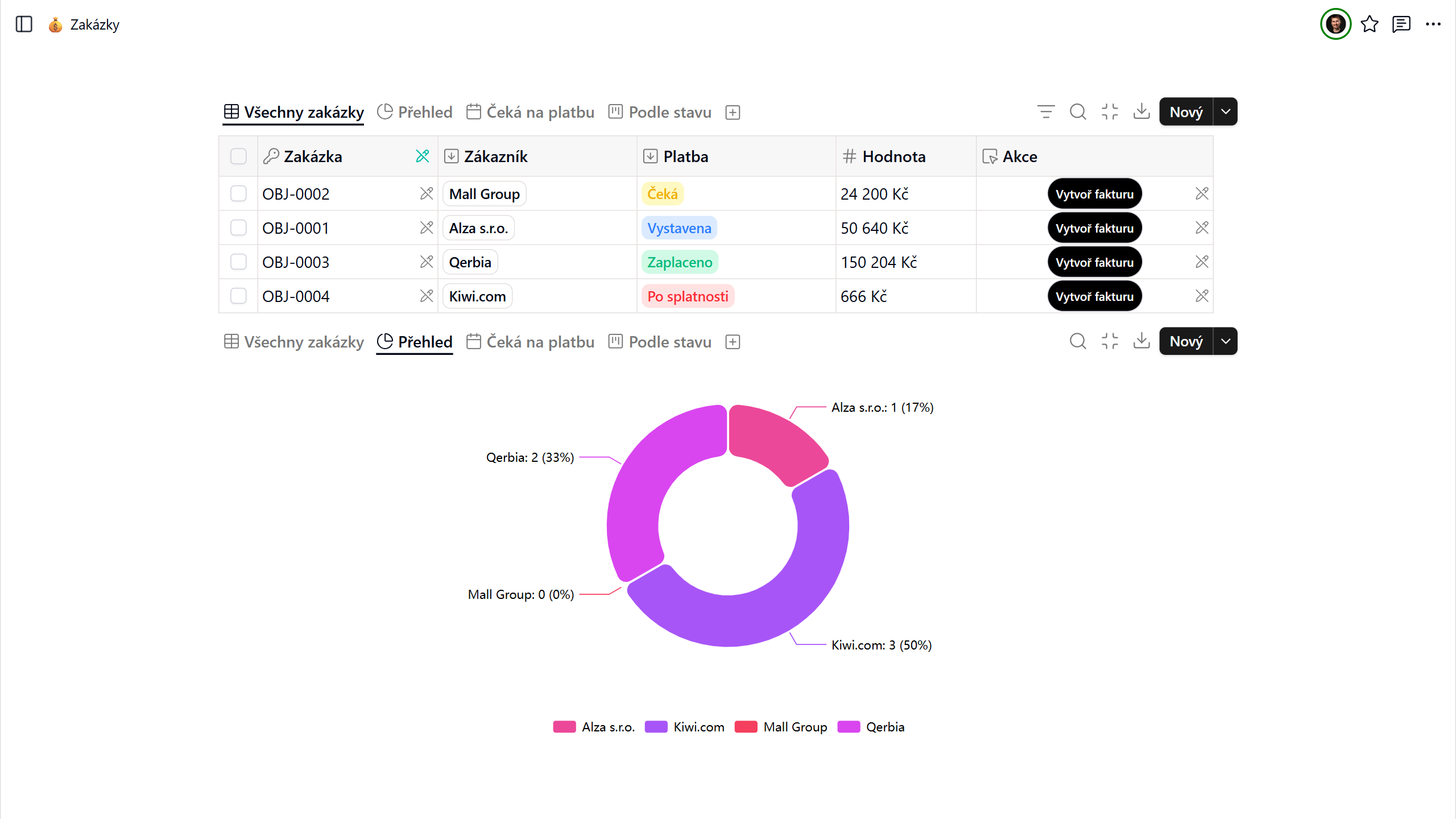Image resolution: width=1456 pixels, height=819 pixels.
Task: Create invoice for order OBJ-0003
Action: (x=1094, y=262)
